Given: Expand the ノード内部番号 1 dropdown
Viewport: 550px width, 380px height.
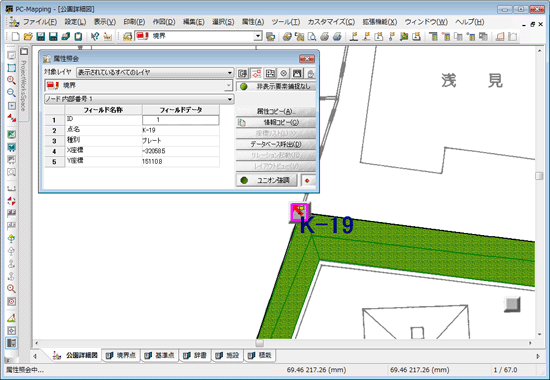Looking at the screenshot, I should point(139,99).
